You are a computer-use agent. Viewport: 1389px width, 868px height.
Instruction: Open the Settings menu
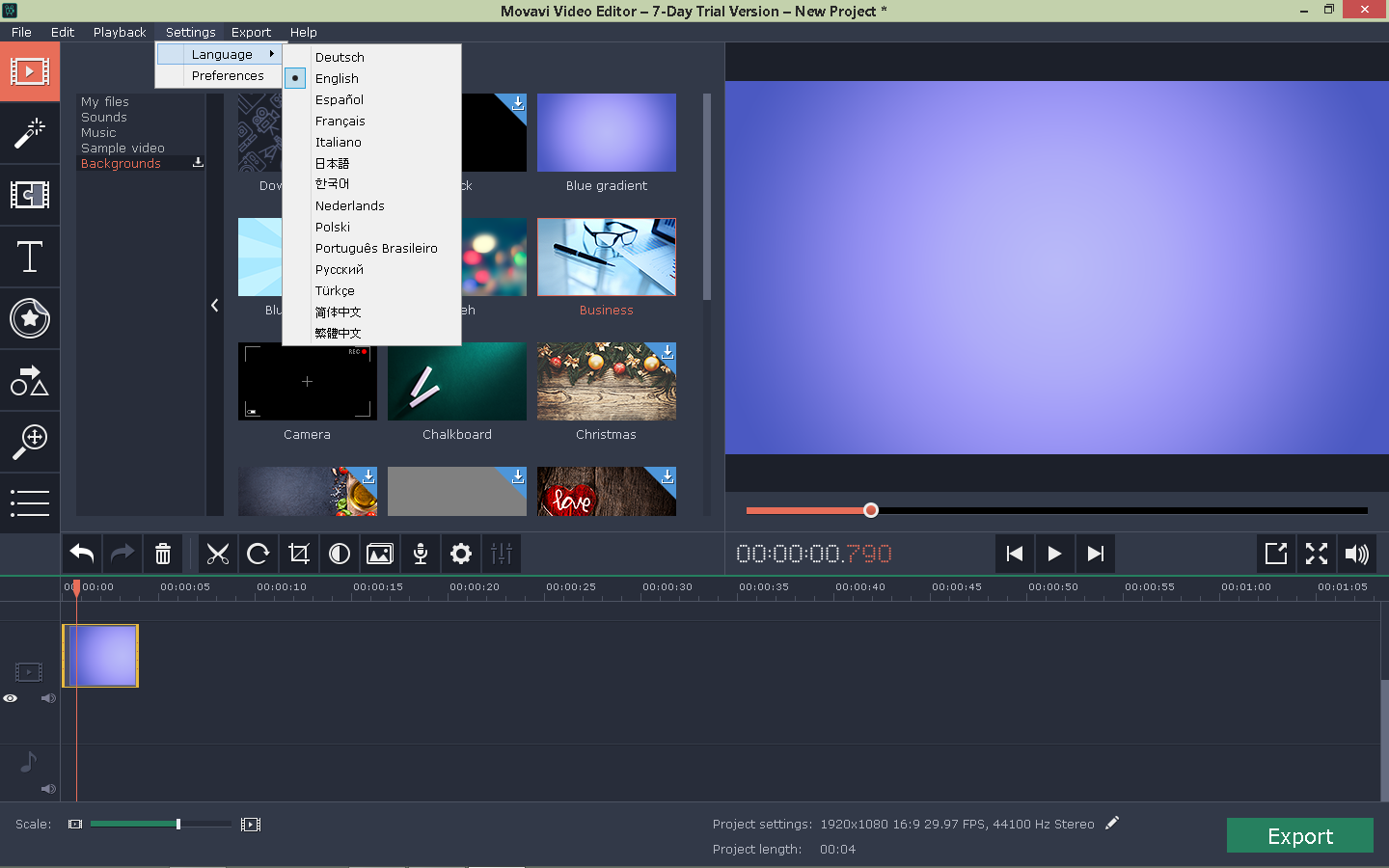[190, 32]
